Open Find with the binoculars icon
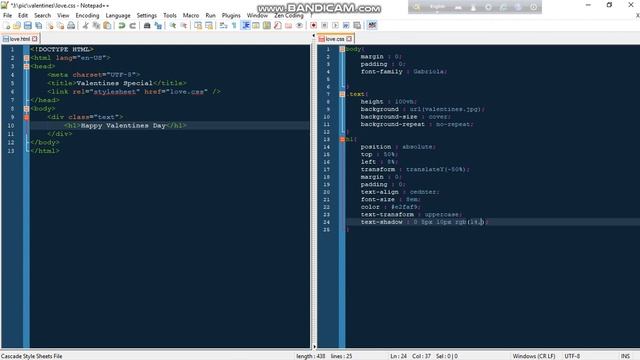Screen dimensions: 640x360 coord(147,25)
